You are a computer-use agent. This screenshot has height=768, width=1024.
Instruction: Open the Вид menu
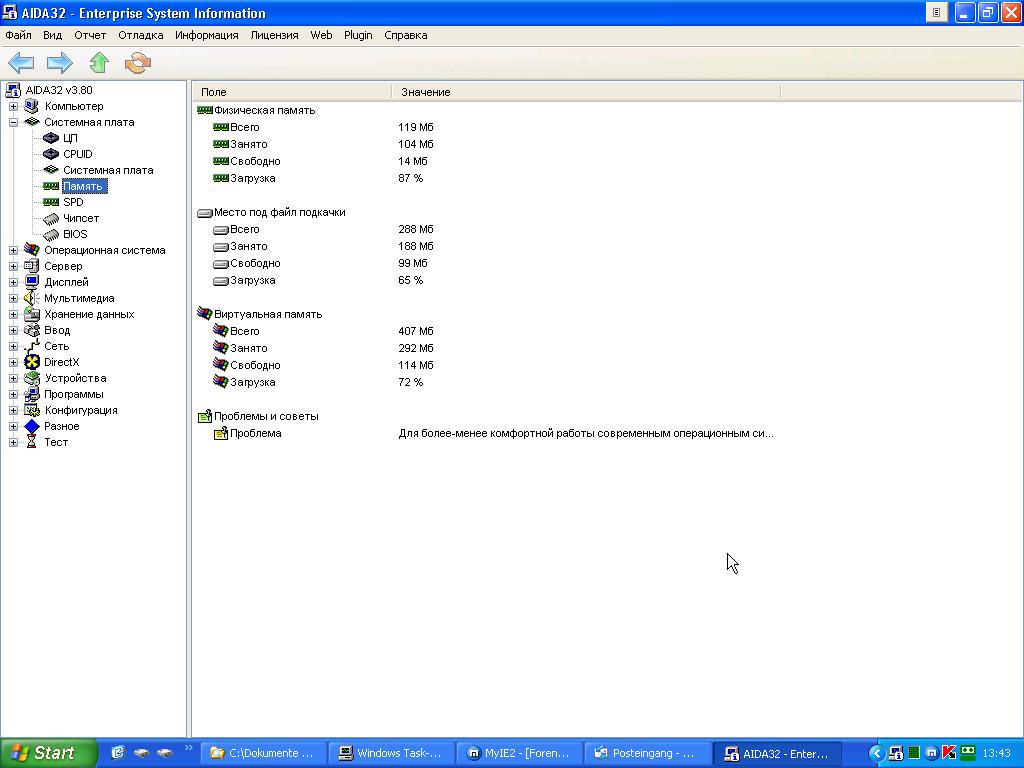click(52, 35)
